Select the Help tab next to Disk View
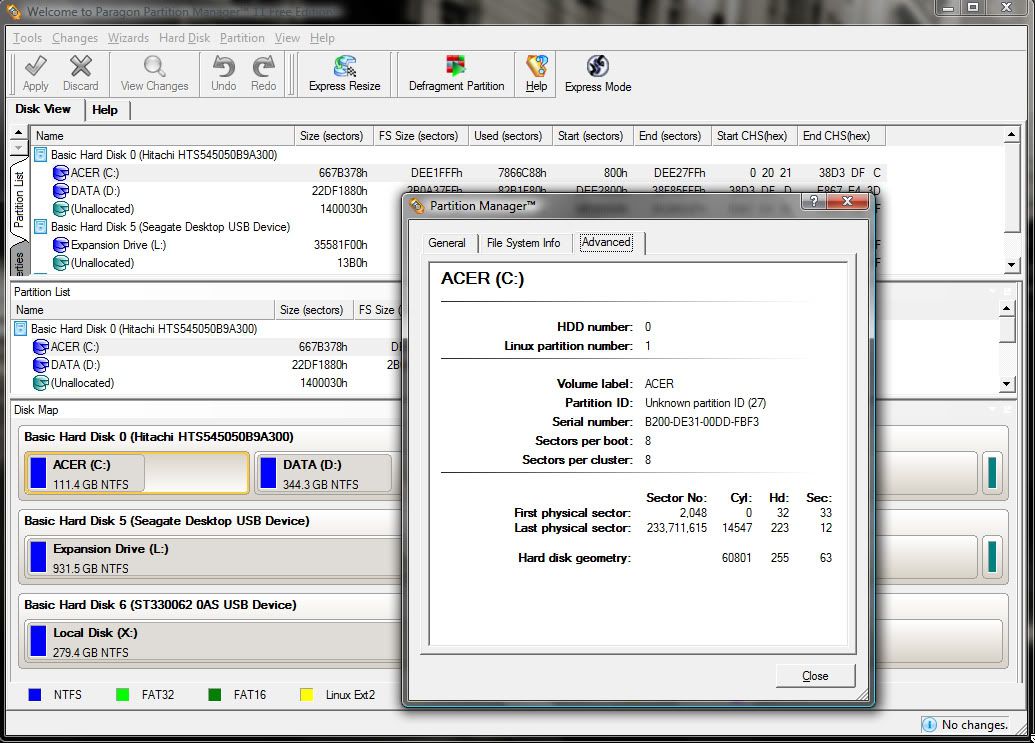This screenshot has width=1035, height=743. click(105, 110)
